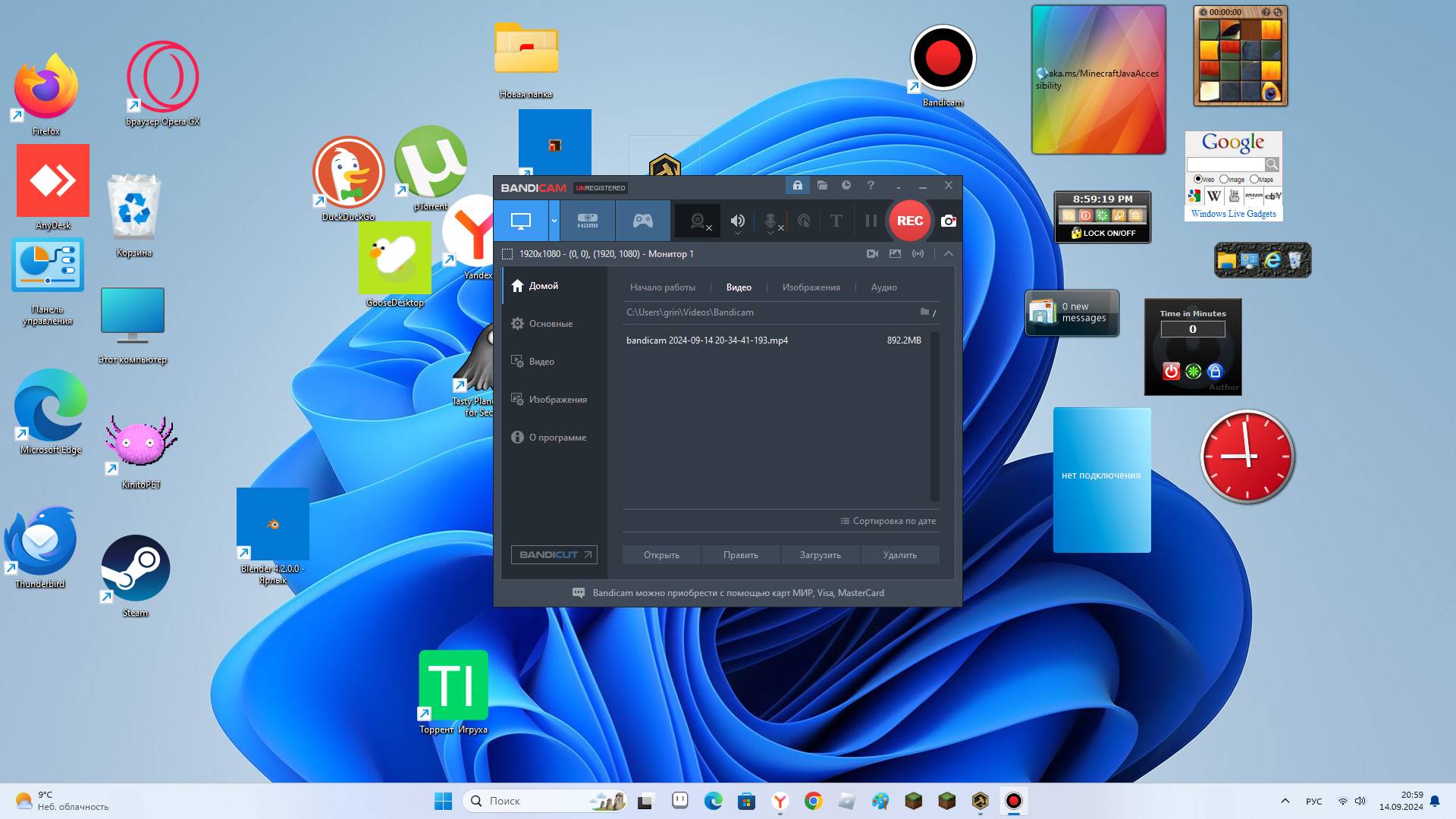Viewport: 1456px width, 819px height.
Task: Click the Удалить button
Action: click(899, 555)
